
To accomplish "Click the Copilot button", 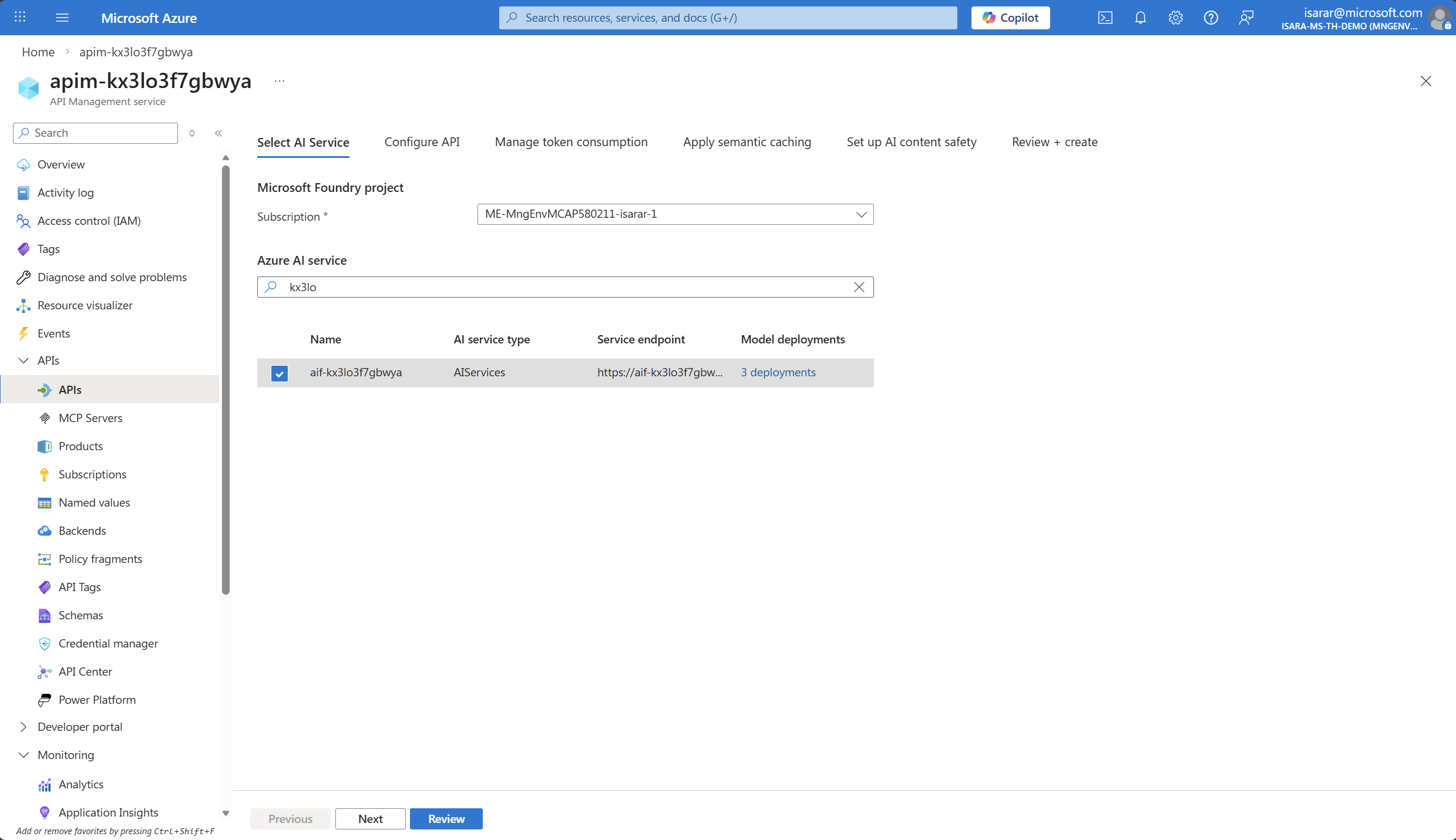I will [x=1010, y=18].
